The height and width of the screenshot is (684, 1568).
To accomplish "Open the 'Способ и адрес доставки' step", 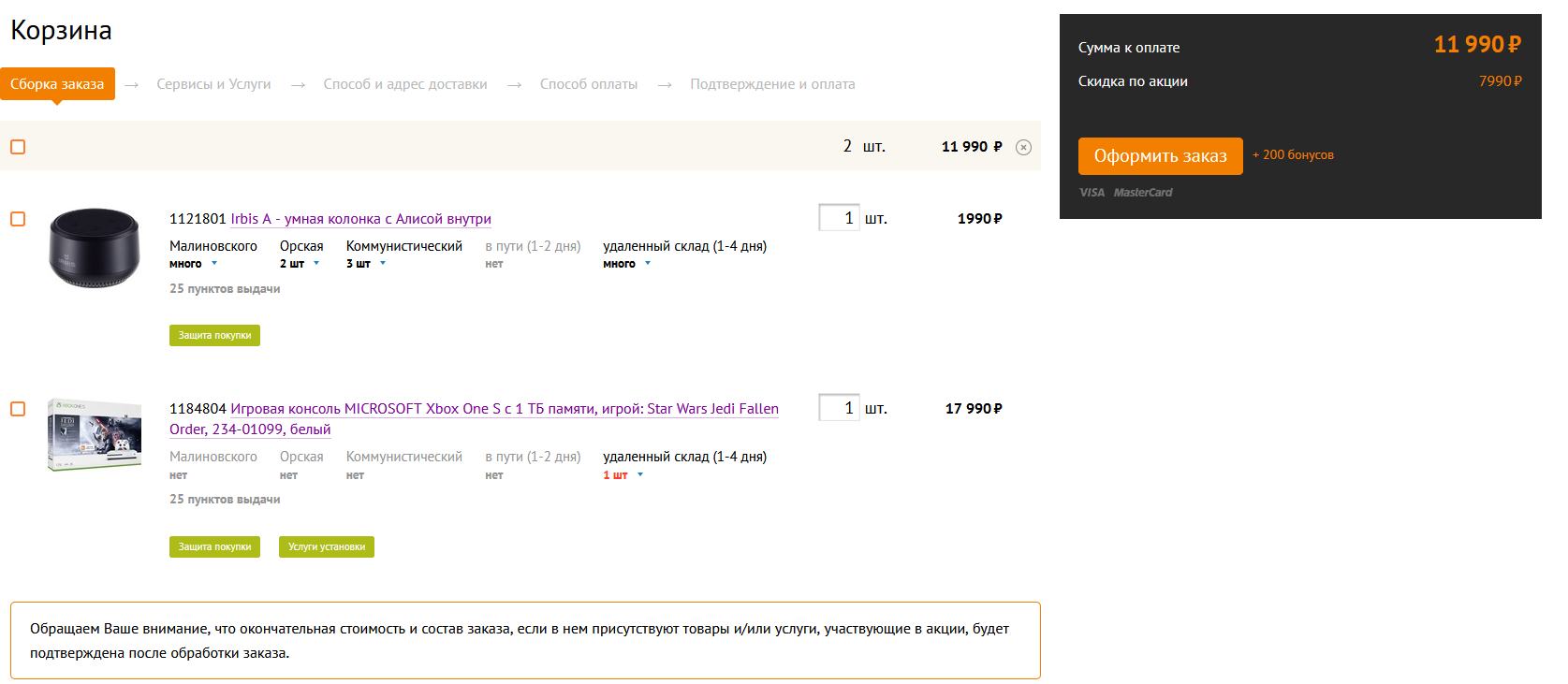I will point(405,84).
